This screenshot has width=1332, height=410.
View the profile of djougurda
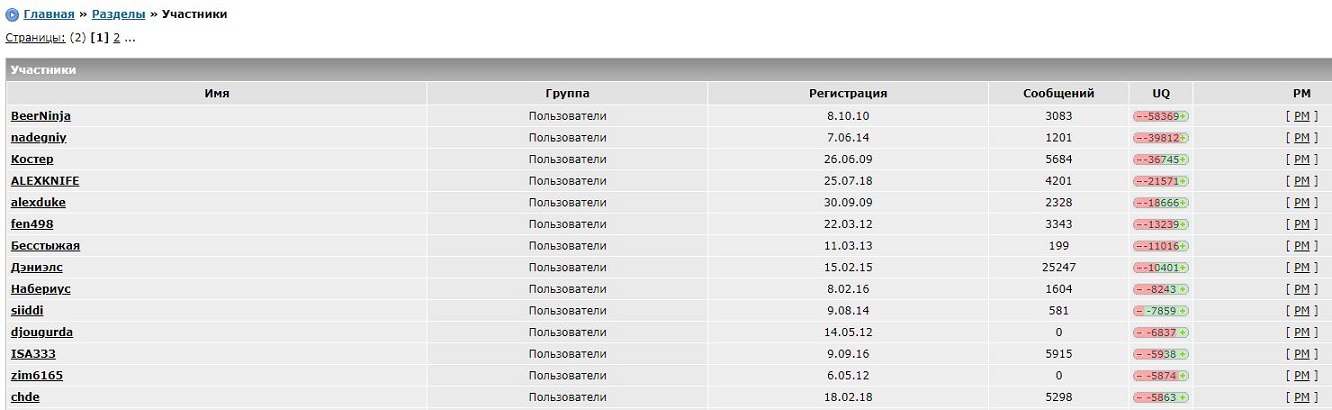(41, 332)
